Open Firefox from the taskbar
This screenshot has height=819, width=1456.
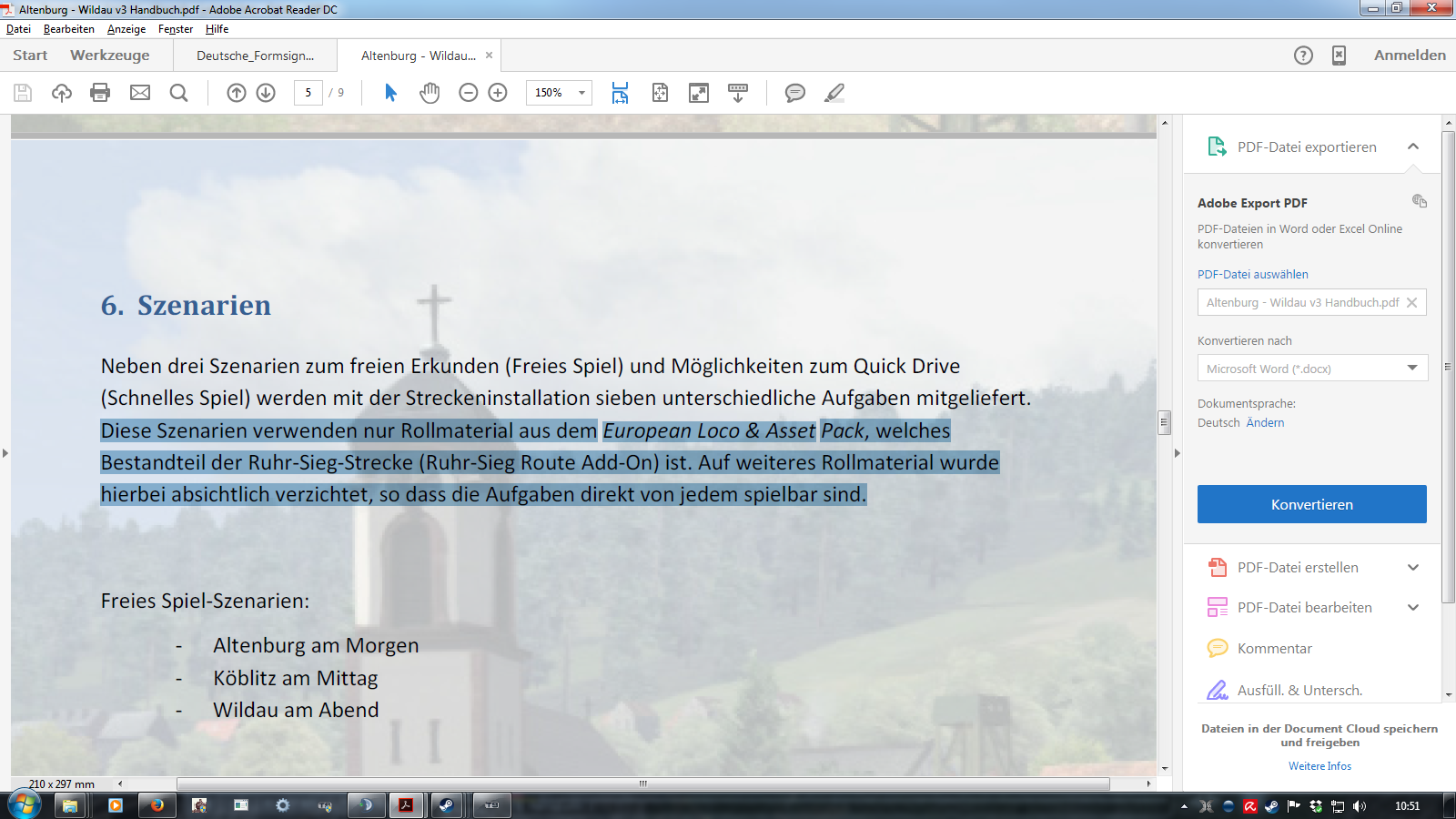157,805
